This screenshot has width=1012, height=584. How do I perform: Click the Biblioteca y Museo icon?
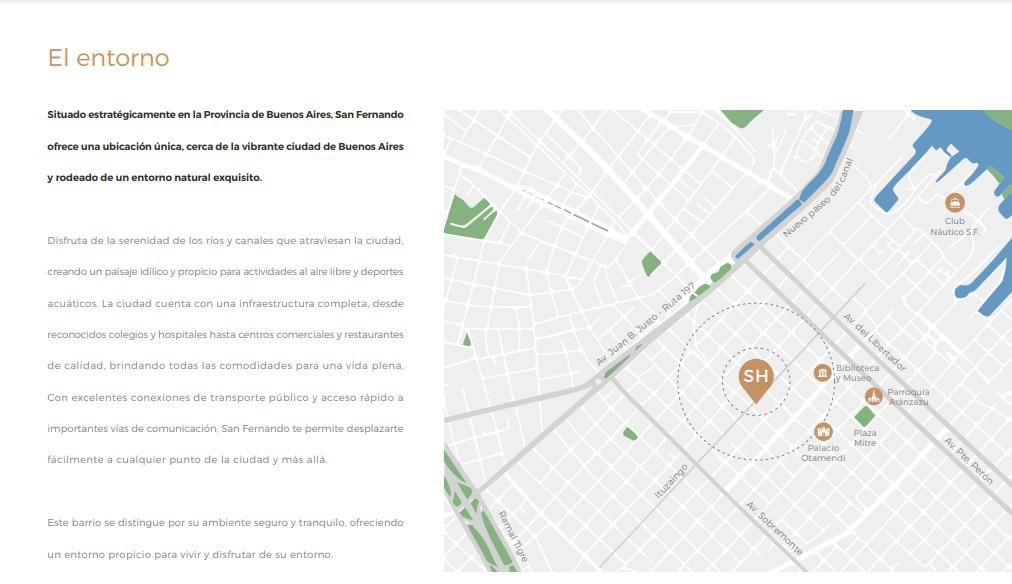tap(822, 373)
